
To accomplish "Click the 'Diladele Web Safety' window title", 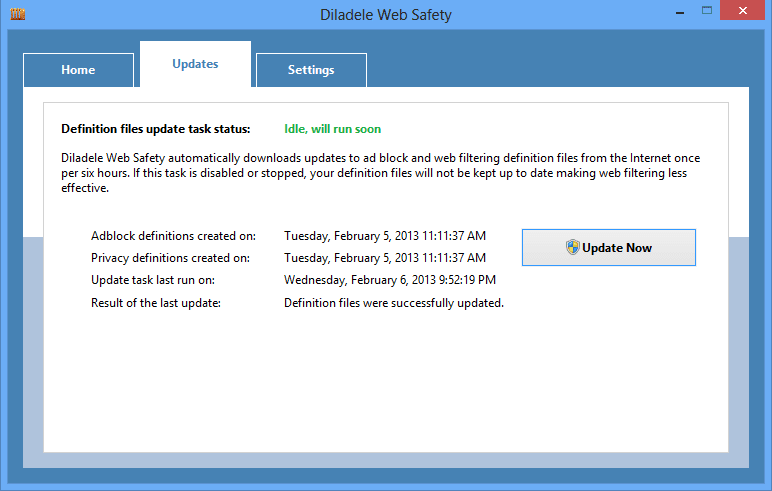I will [386, 15].
